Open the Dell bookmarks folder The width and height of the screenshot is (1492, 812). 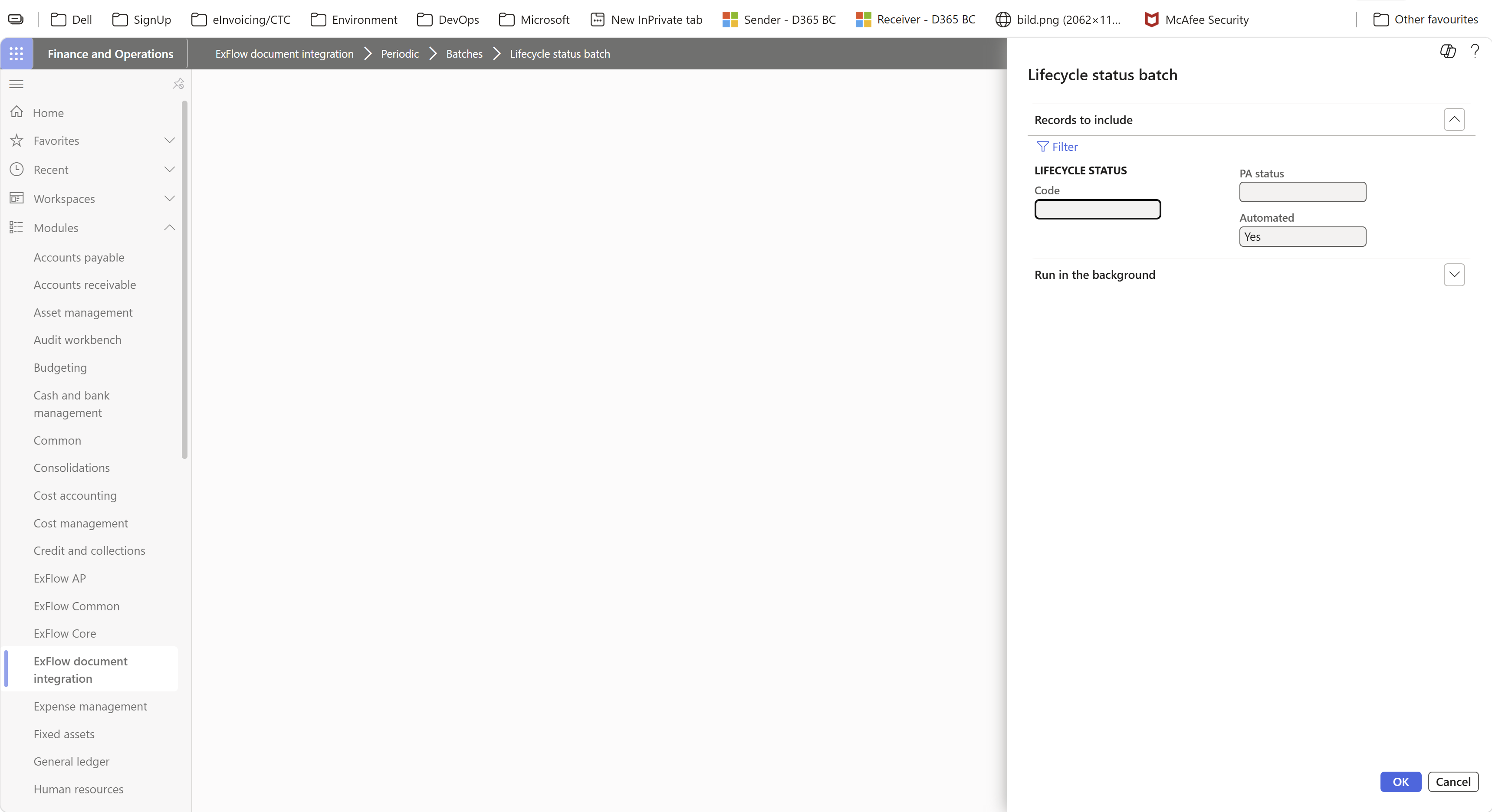[x=71, y=20]
